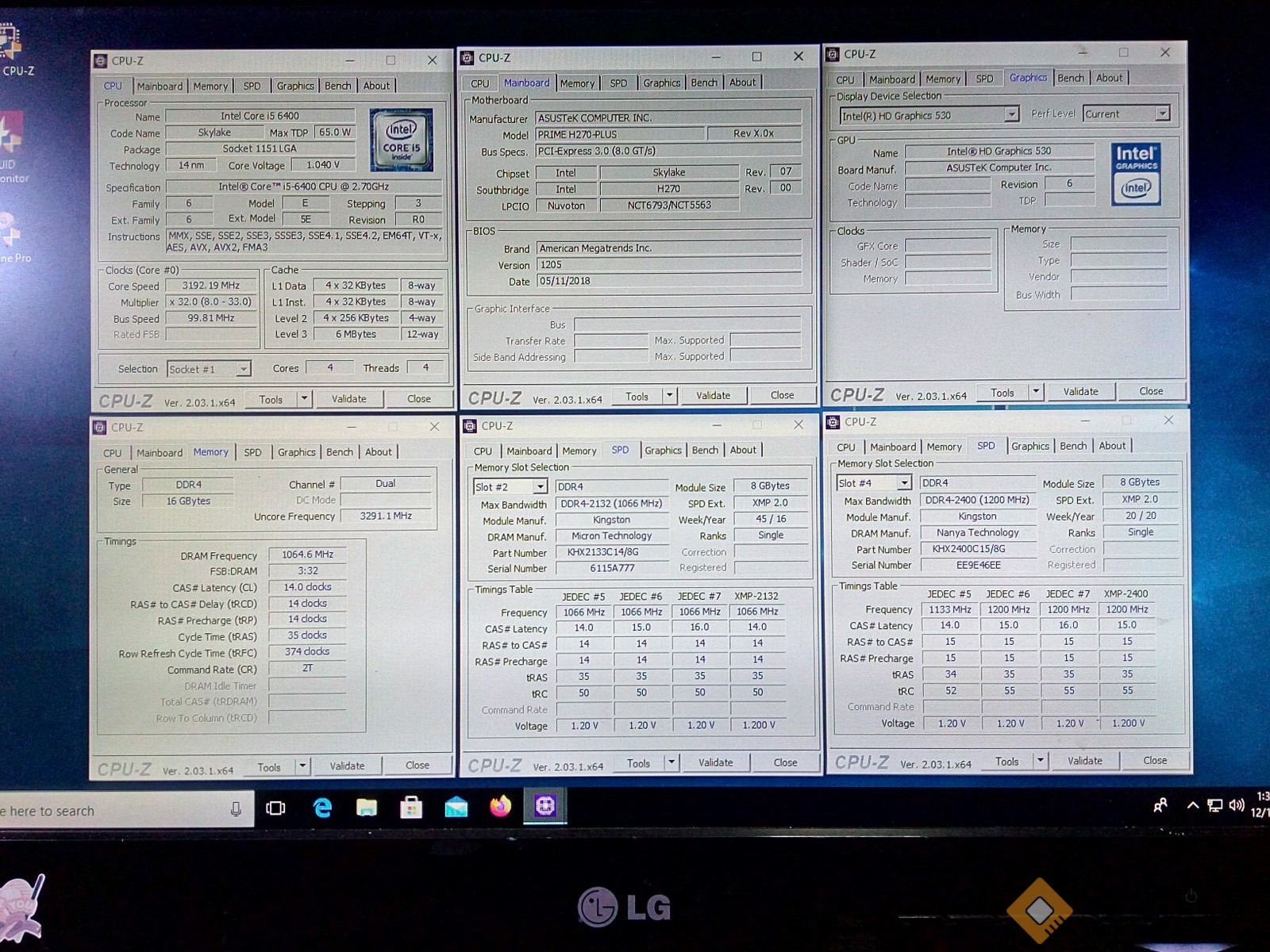Screen dimensions: 1270x952
Task: Open the People icon in system tray
Action: pos(1160,806)
